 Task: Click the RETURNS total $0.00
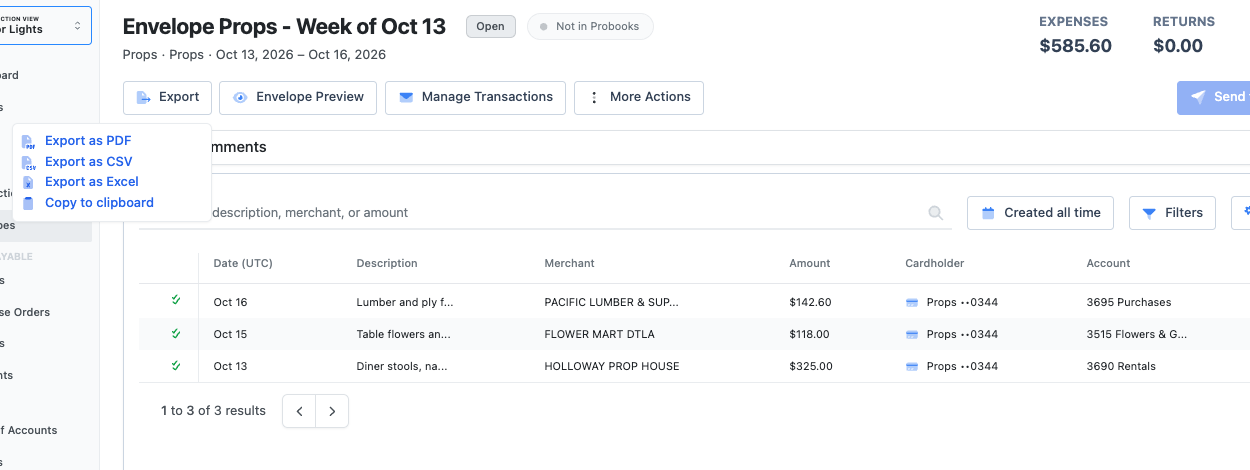pos(1178,46)
